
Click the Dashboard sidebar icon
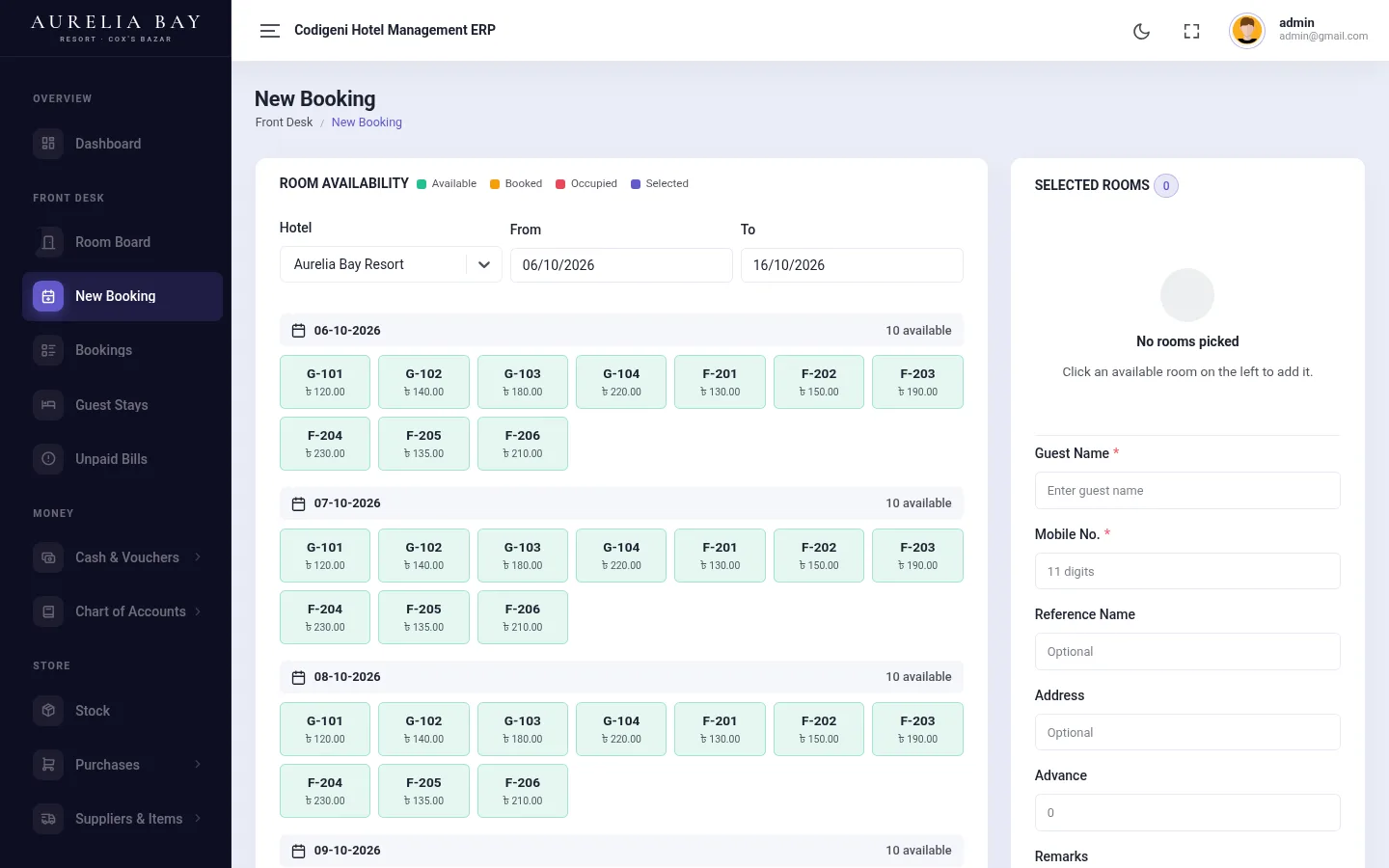[x=48, y=144]
